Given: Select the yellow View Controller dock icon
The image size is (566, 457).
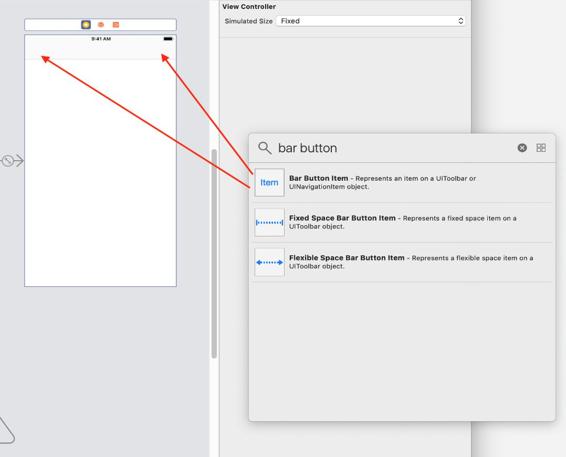Looking at the screenshot, I should [x=86, y=25].
